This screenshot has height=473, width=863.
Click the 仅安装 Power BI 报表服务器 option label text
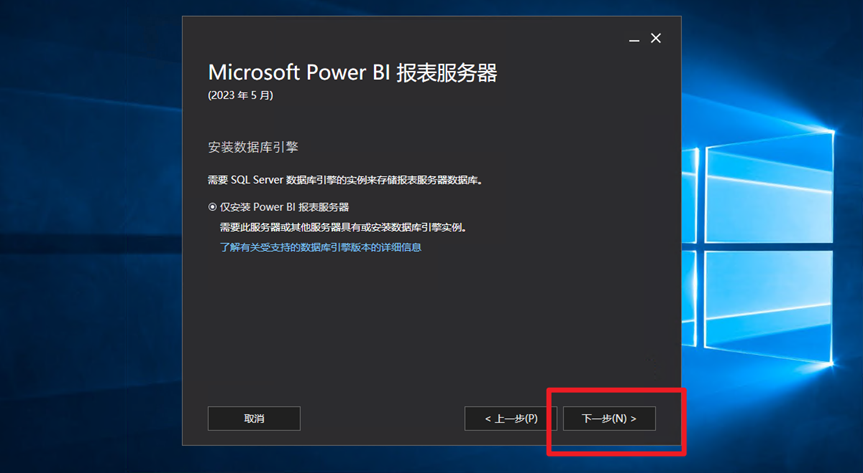coord(284,207)
